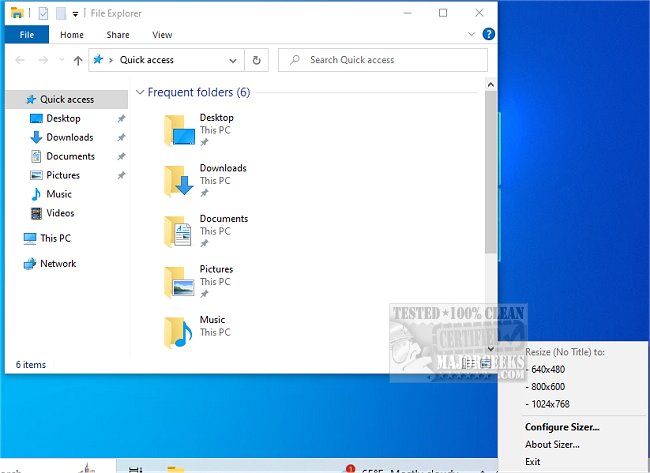Click the pin icon beside sidebar Documents
Image resolution: width=650 pixels, height=473 pixels.
coord(121,156)
